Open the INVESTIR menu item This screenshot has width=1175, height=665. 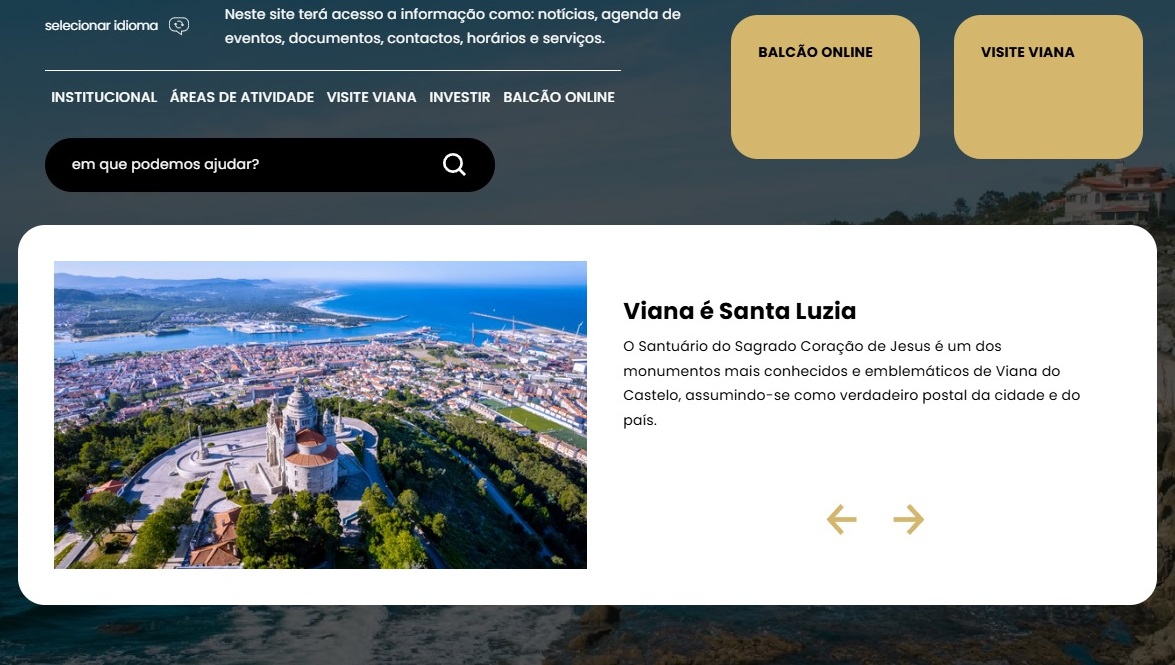[460, 97]
